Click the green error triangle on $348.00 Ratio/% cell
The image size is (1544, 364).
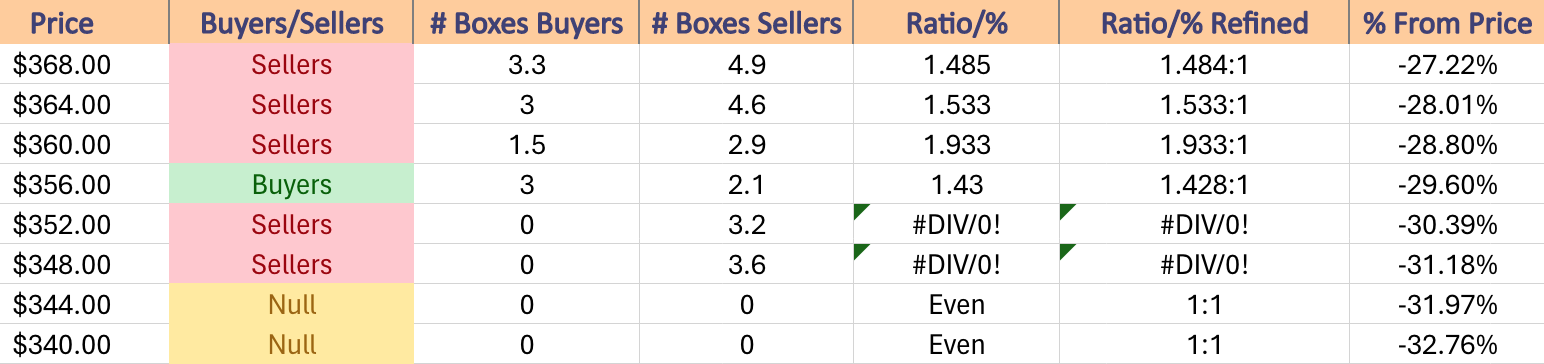click(859, 250)
